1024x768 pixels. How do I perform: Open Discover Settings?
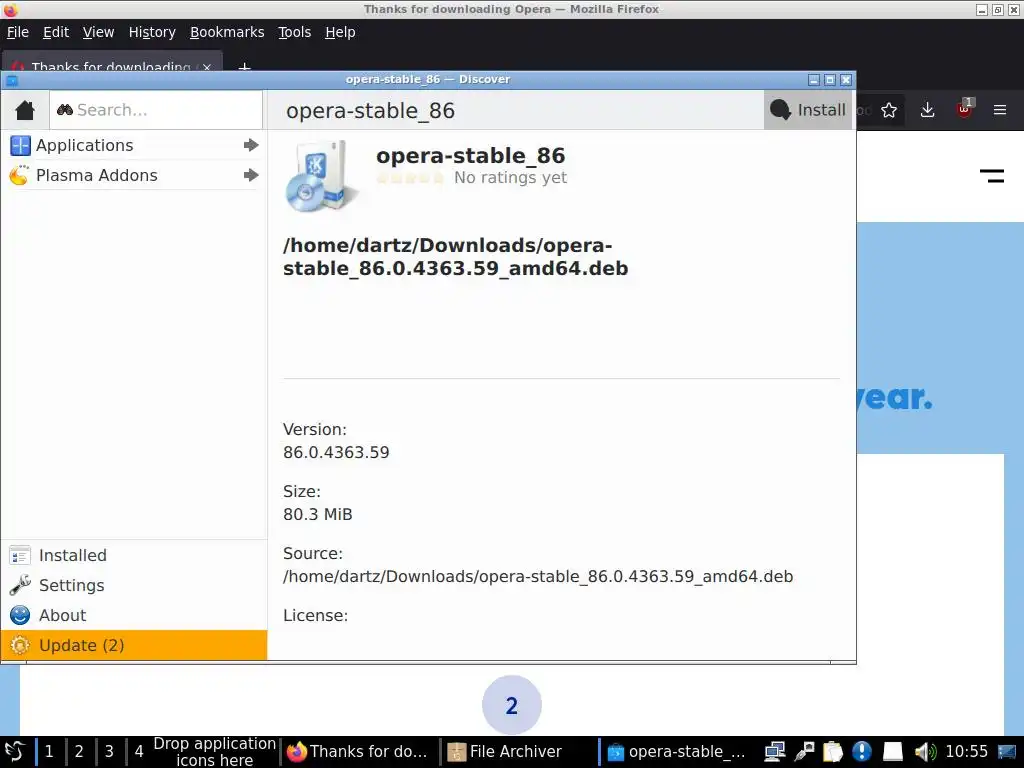[134, 585]
